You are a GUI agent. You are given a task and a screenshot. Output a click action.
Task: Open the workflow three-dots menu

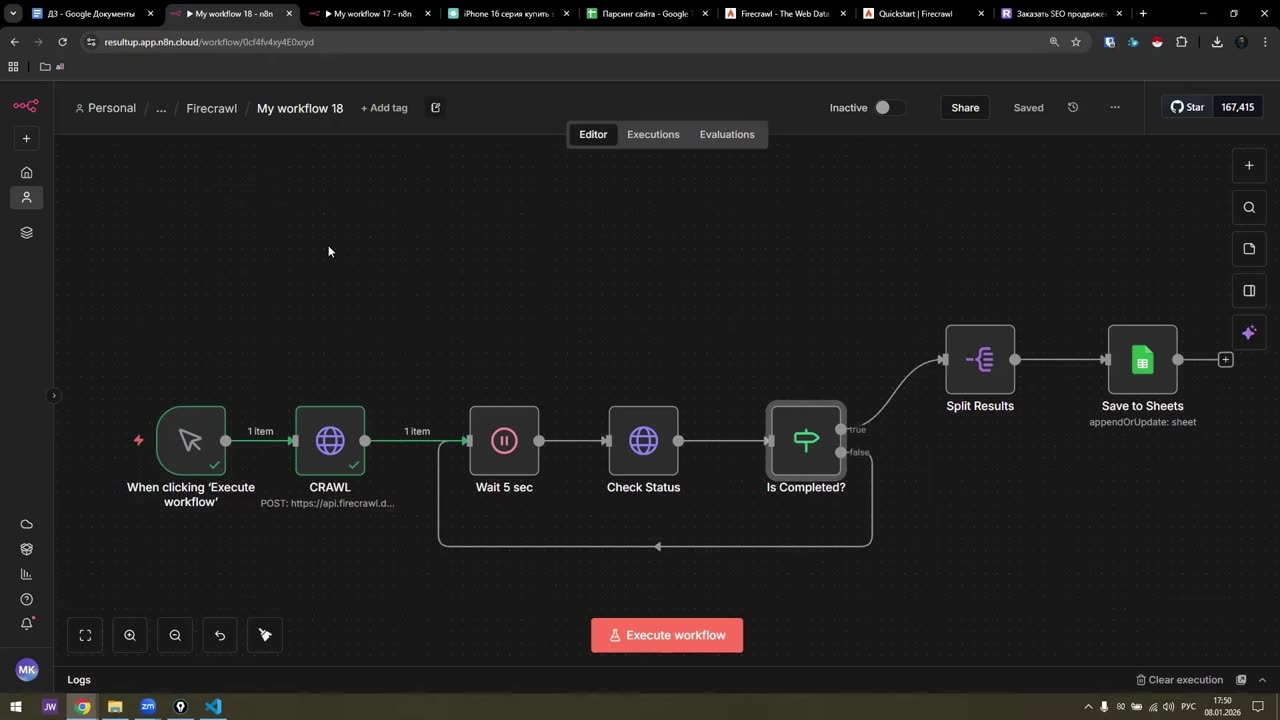1115,107
